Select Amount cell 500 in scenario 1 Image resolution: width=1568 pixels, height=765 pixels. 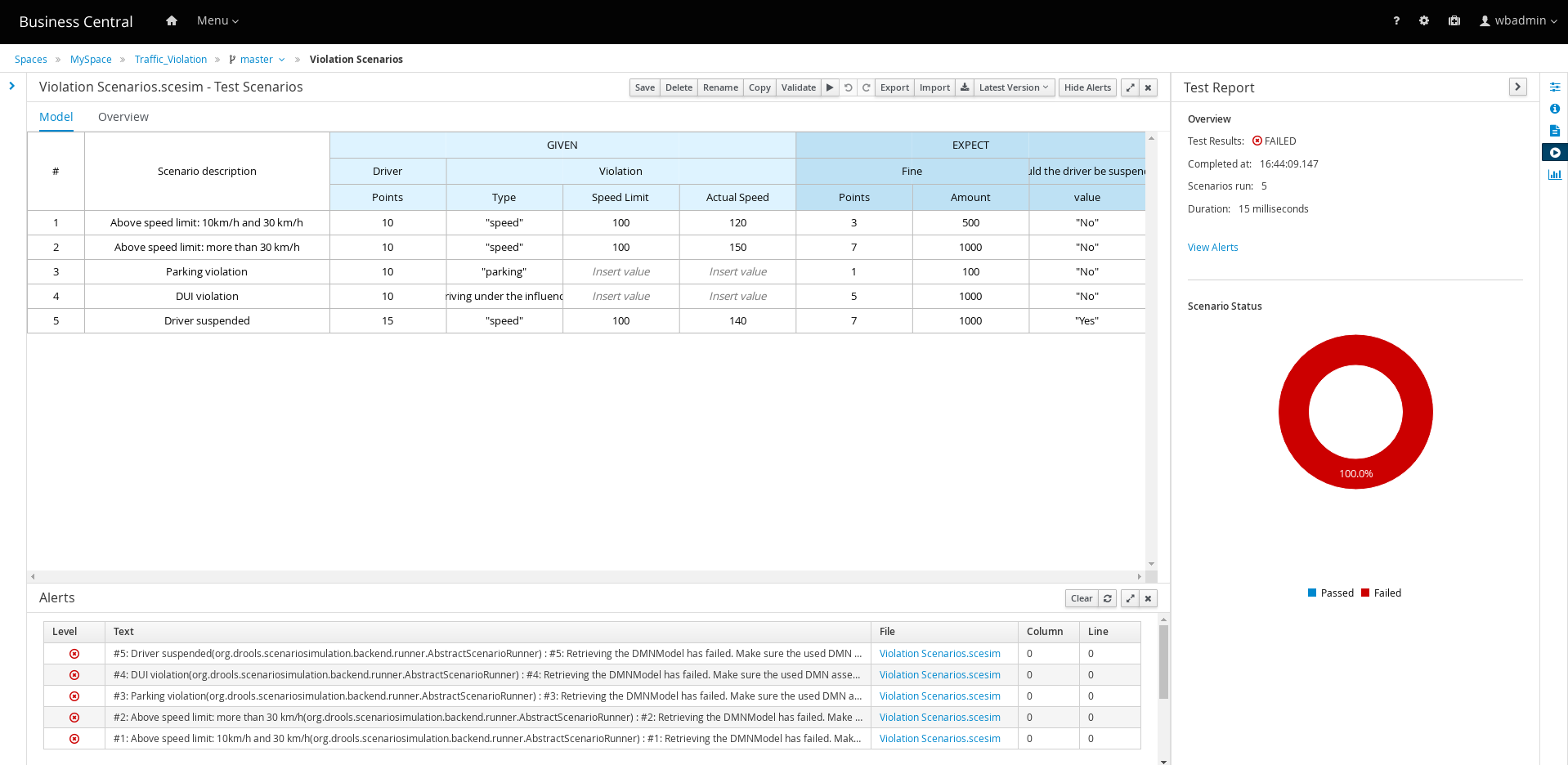tap(970, 223)
